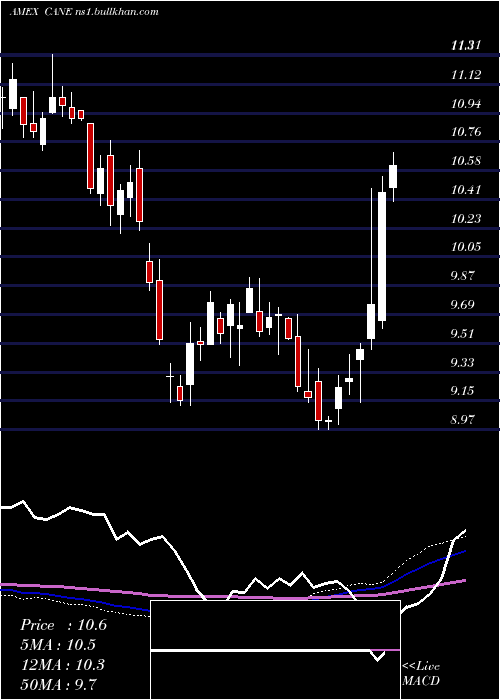Click the tall white candlestick rising to 10.41
500x700 pixels.
(x=382, y=256)
